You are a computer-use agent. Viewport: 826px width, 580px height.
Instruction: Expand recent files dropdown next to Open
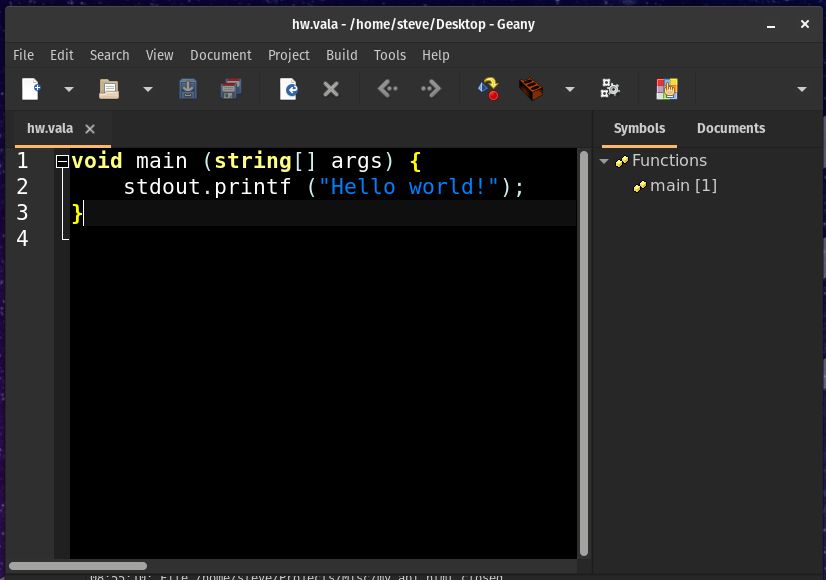[148, 90]
